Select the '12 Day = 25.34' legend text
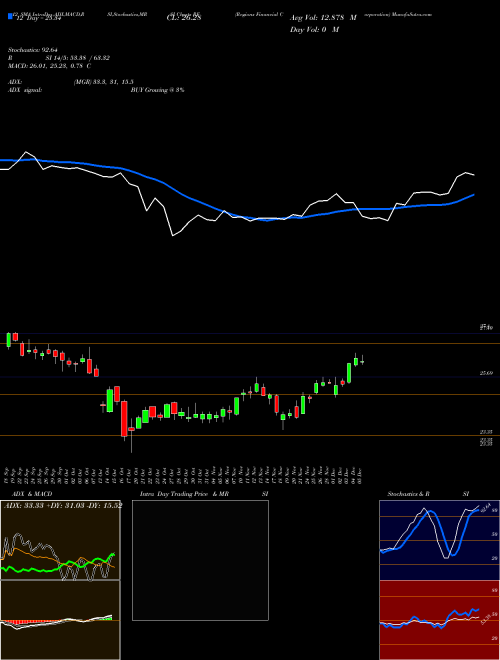 point(38,17)
